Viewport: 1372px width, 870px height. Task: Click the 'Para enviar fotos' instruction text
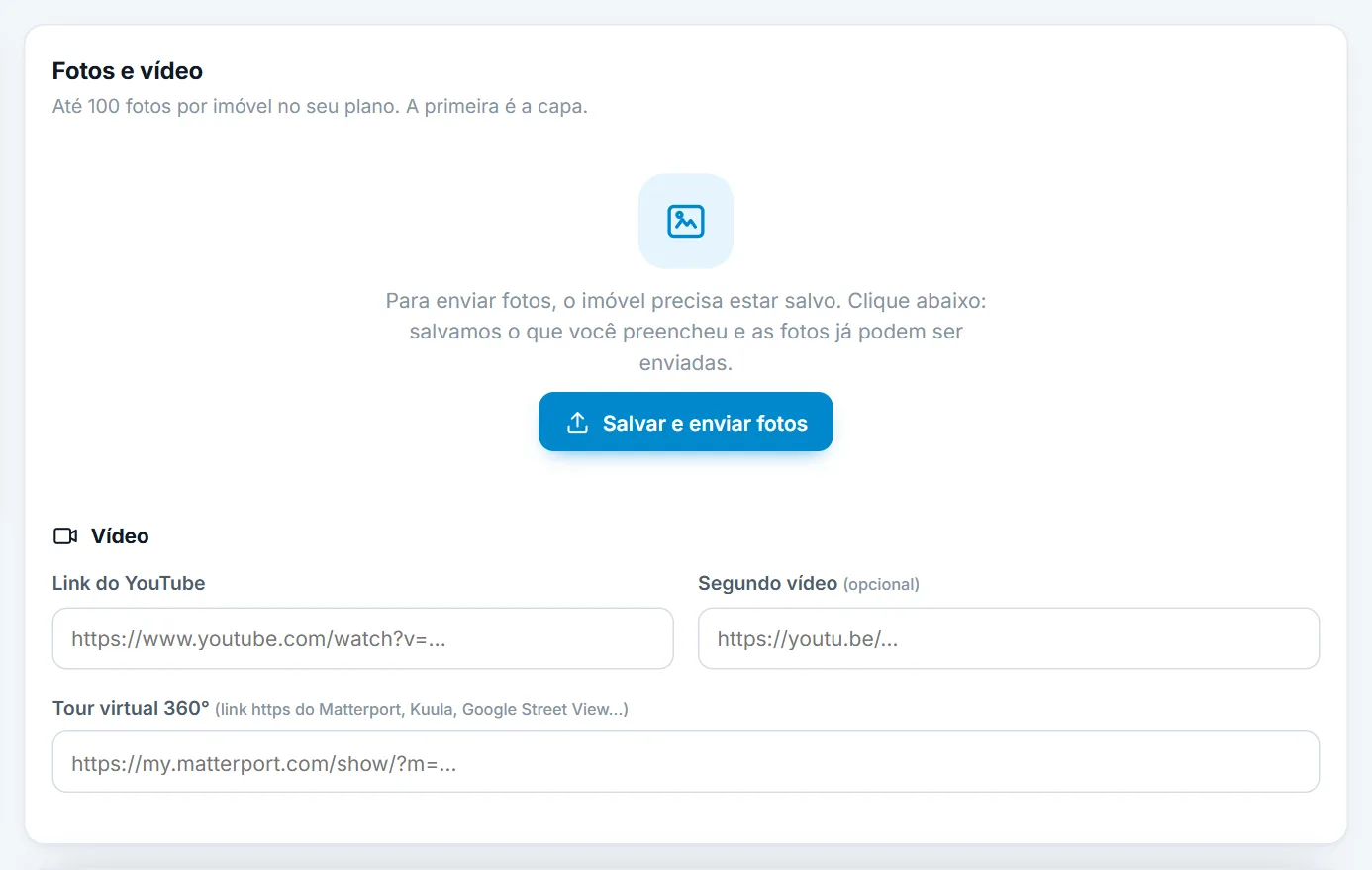[685, 332]
